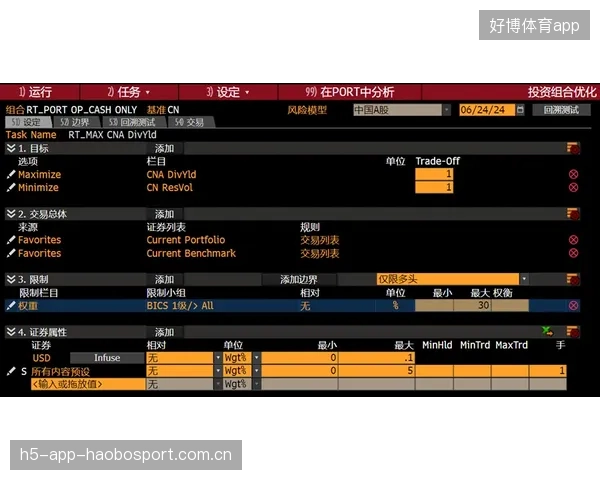This screenshot has height=480, width=600.
Task: Remove the 权重 constraint row
Action: tap(573, 305)
